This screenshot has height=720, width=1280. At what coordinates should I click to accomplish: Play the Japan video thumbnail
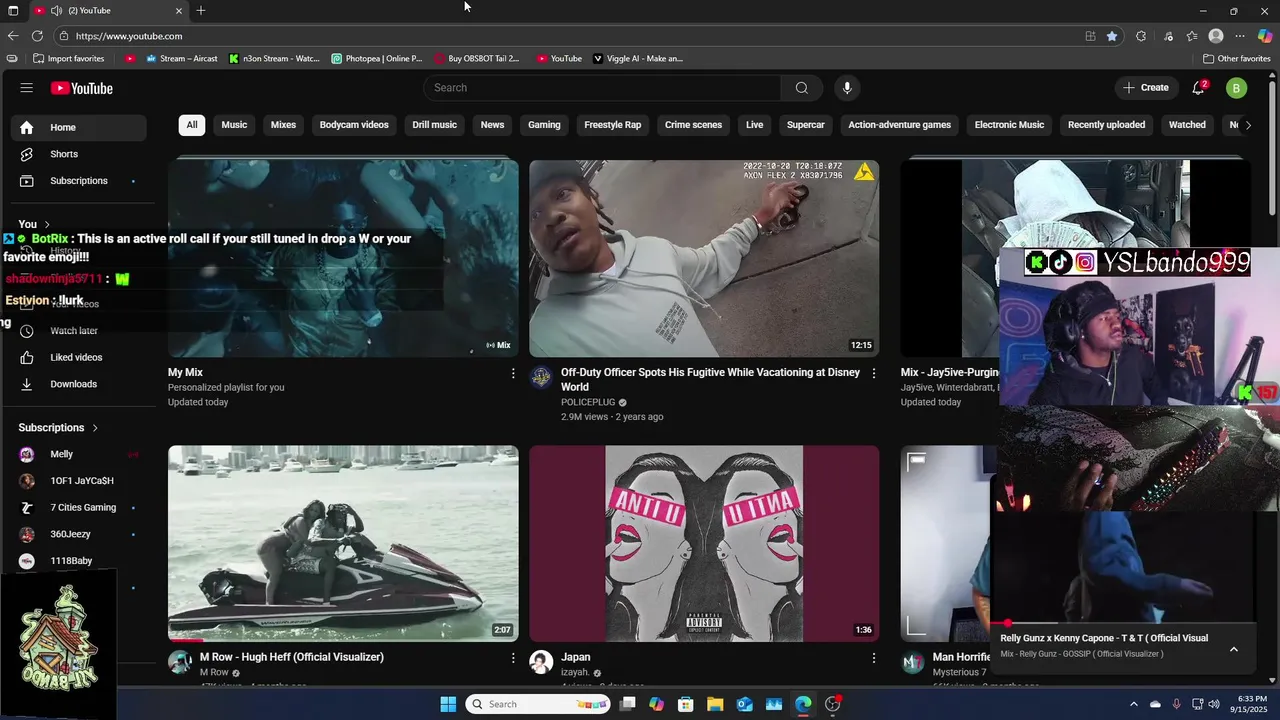[704, 543]
